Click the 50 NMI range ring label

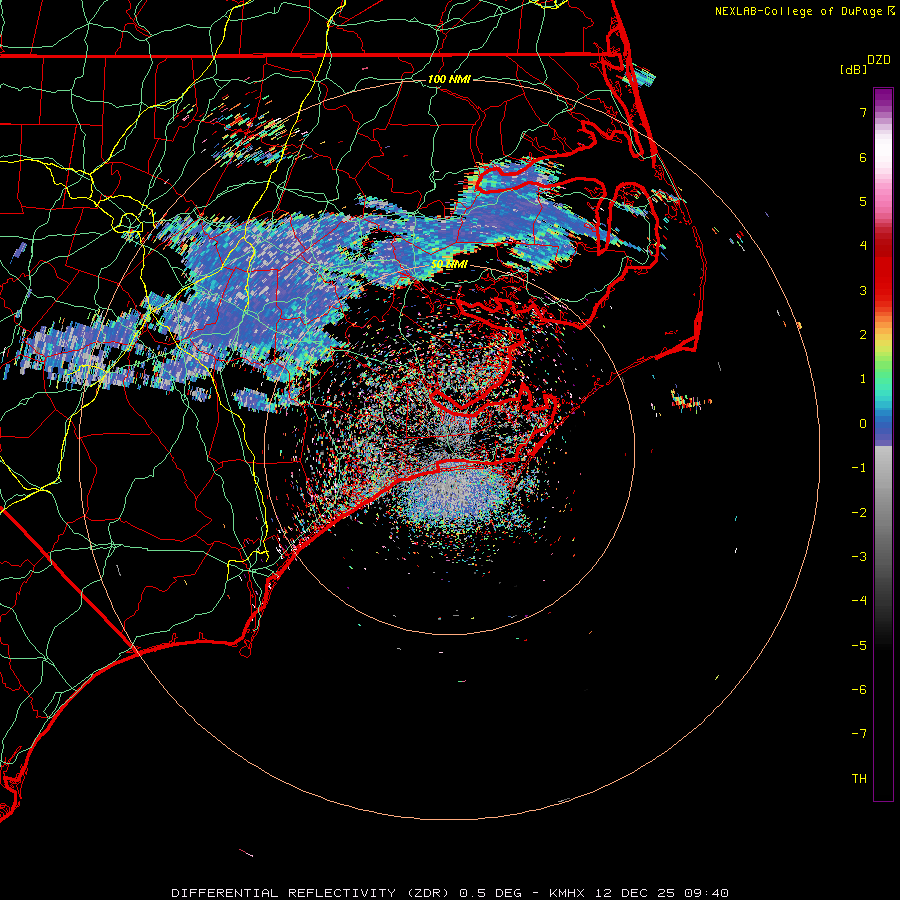click(x=449, y=265)
